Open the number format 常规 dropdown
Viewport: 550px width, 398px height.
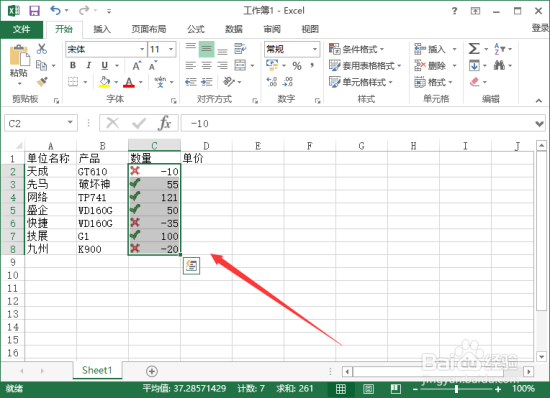(x=315, y=49)
